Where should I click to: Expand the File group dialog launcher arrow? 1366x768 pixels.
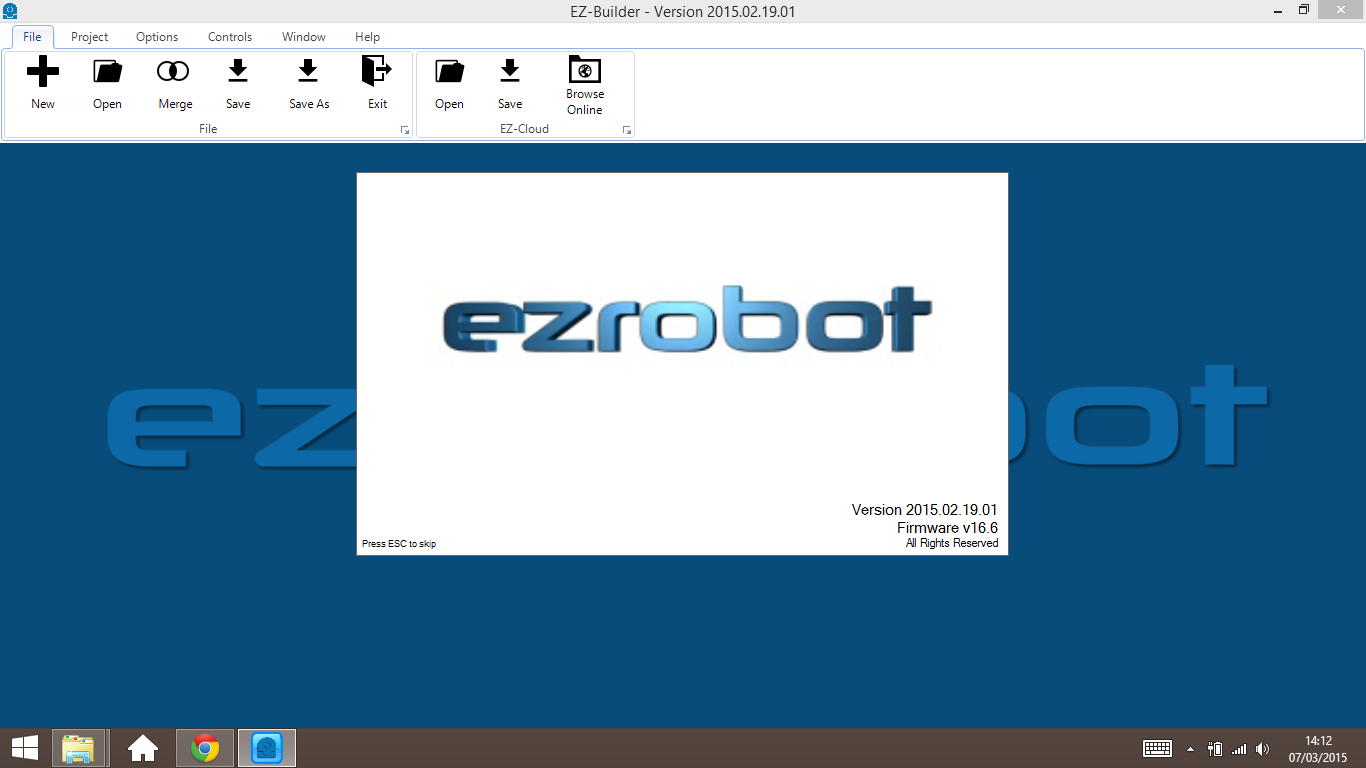(x=404, y=129)
